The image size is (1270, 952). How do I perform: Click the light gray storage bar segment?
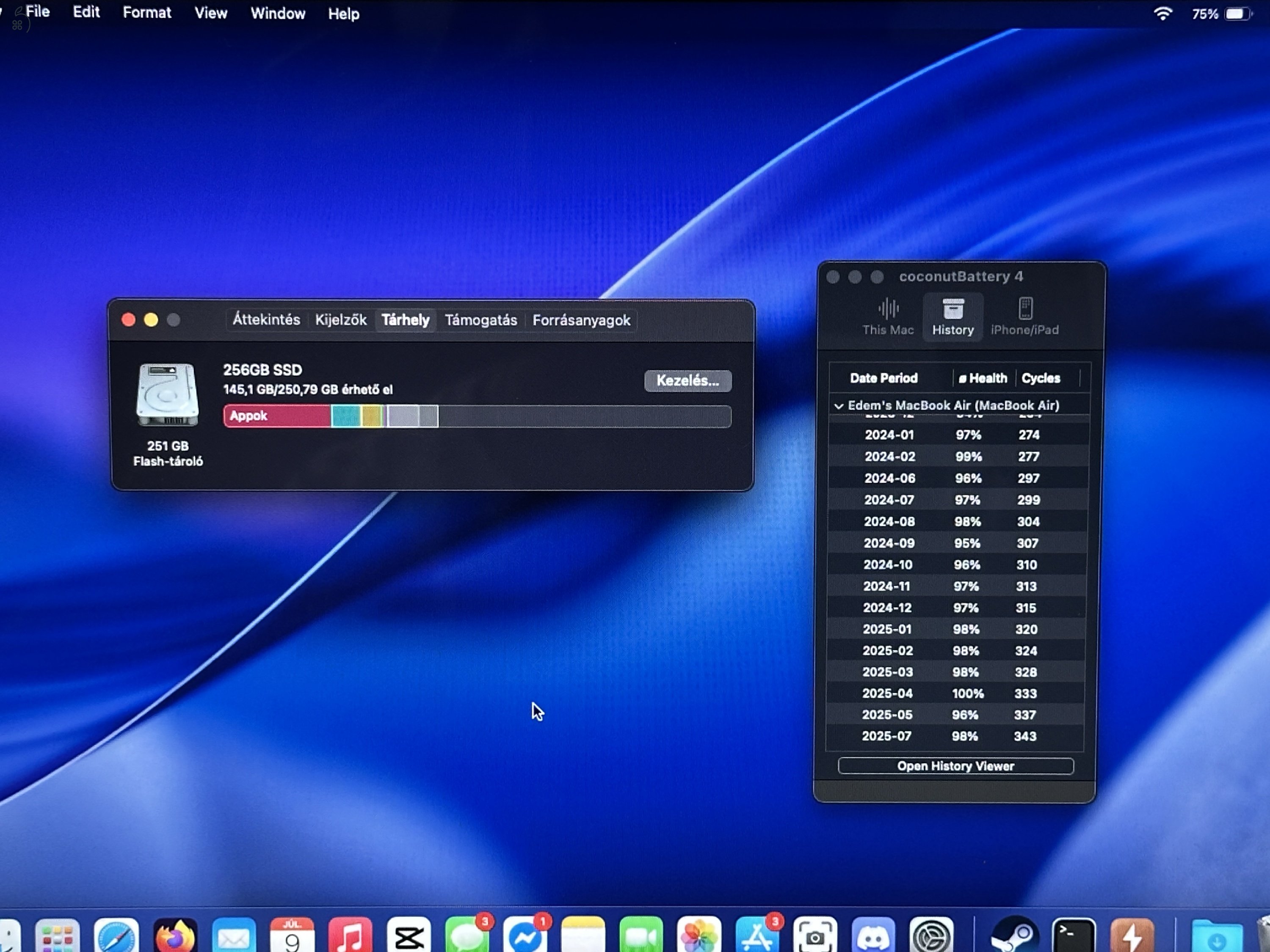[403, 416]
